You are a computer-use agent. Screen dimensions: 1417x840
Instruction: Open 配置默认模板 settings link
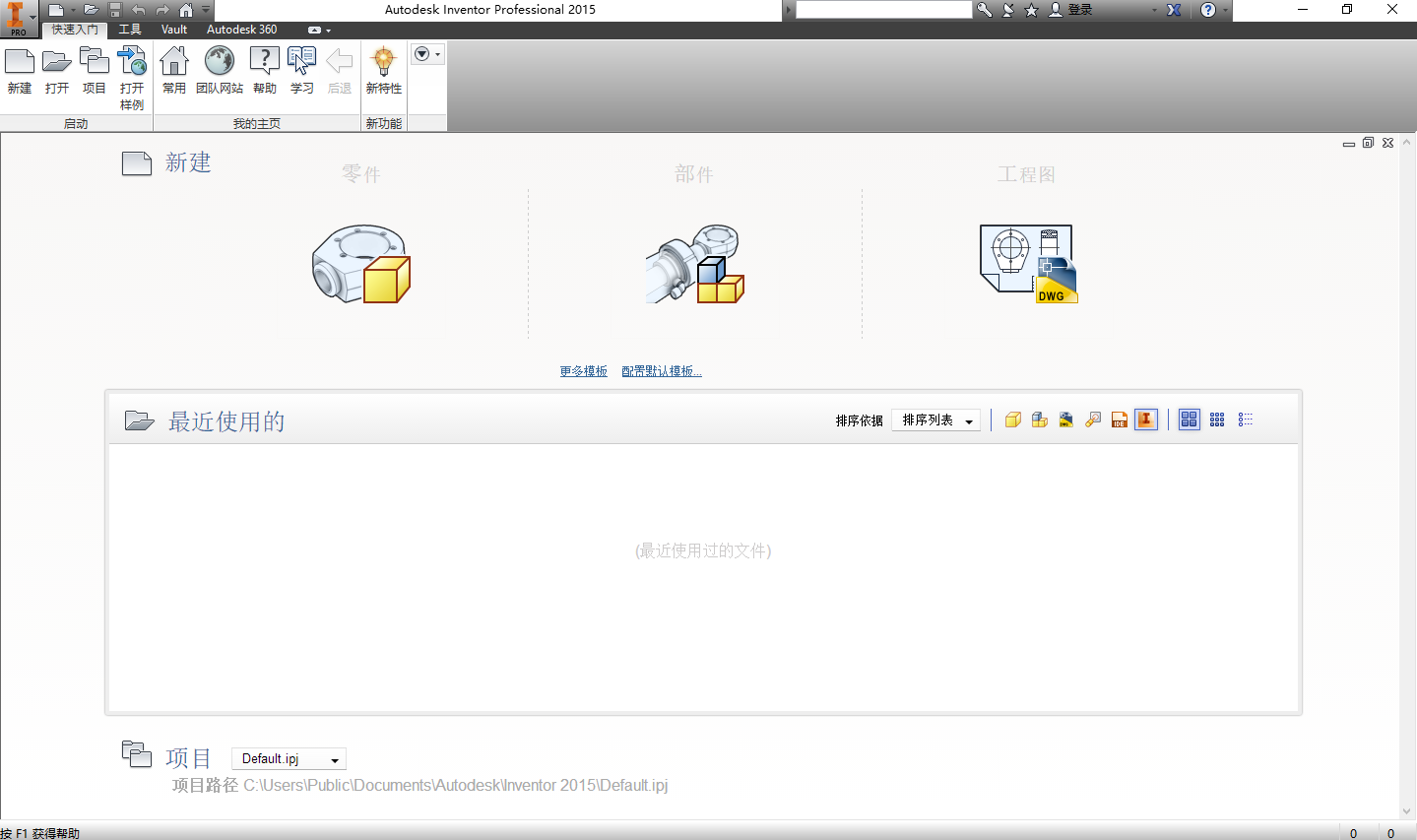click(x=661, y=370)
